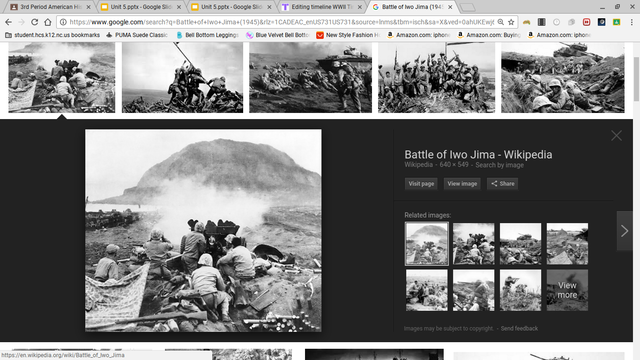Click the dark striped extension icon
The image size is (640, 360).
pos(542,22)
